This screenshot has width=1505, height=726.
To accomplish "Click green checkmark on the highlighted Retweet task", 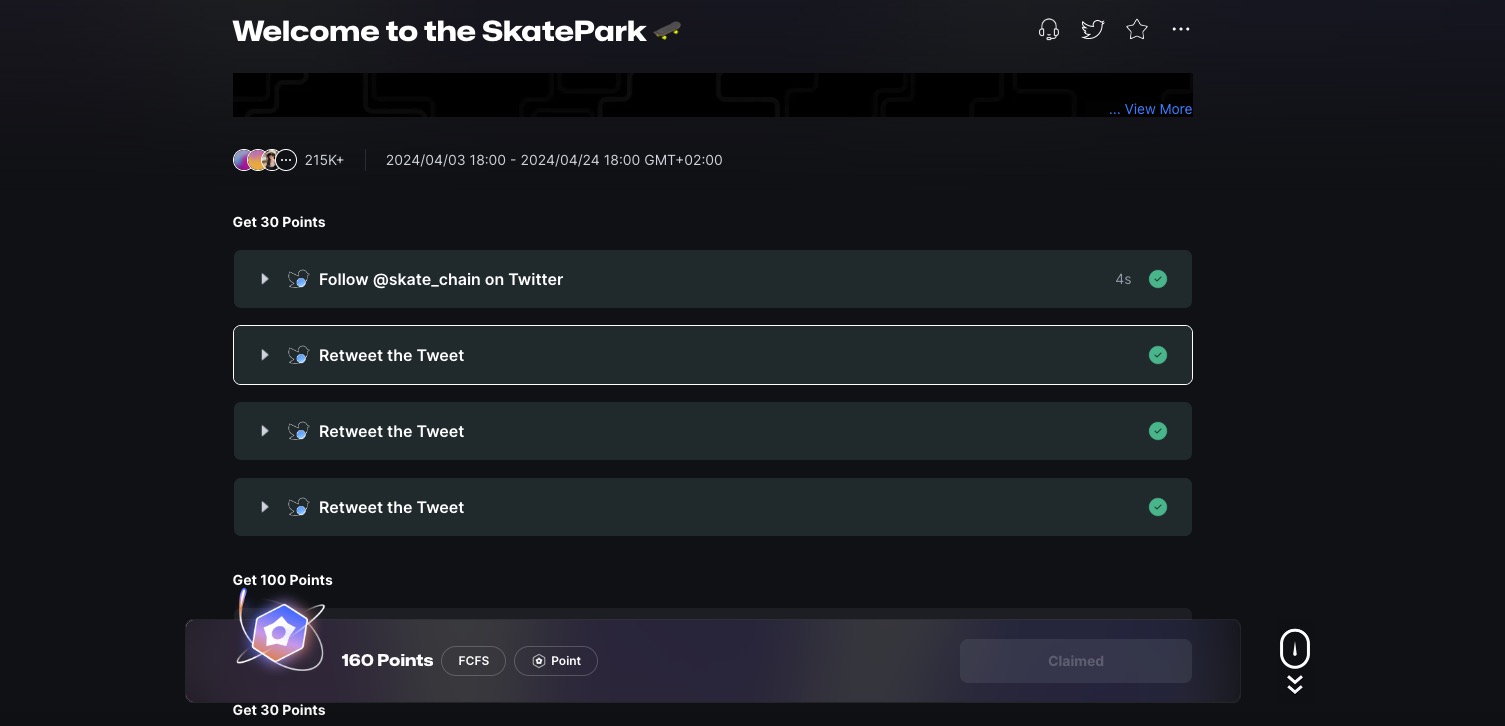I will click(1158, 355).
